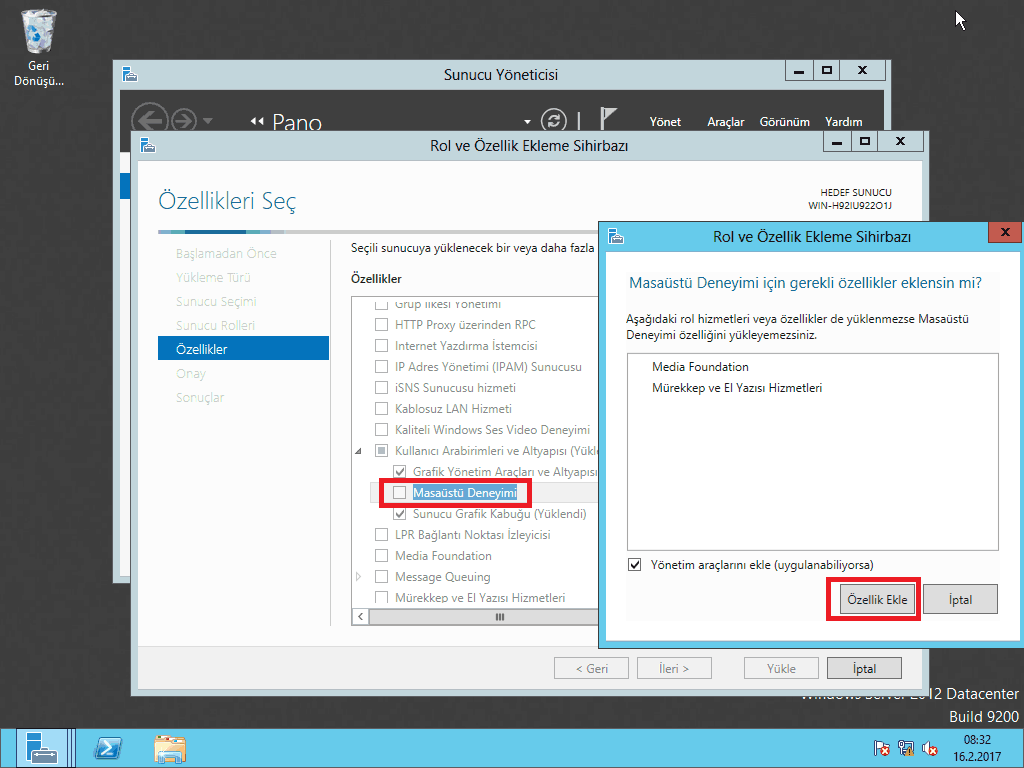Open File Explorer from the taskbar
Screen dimensions: 1024x768
(x=169, y=748)
